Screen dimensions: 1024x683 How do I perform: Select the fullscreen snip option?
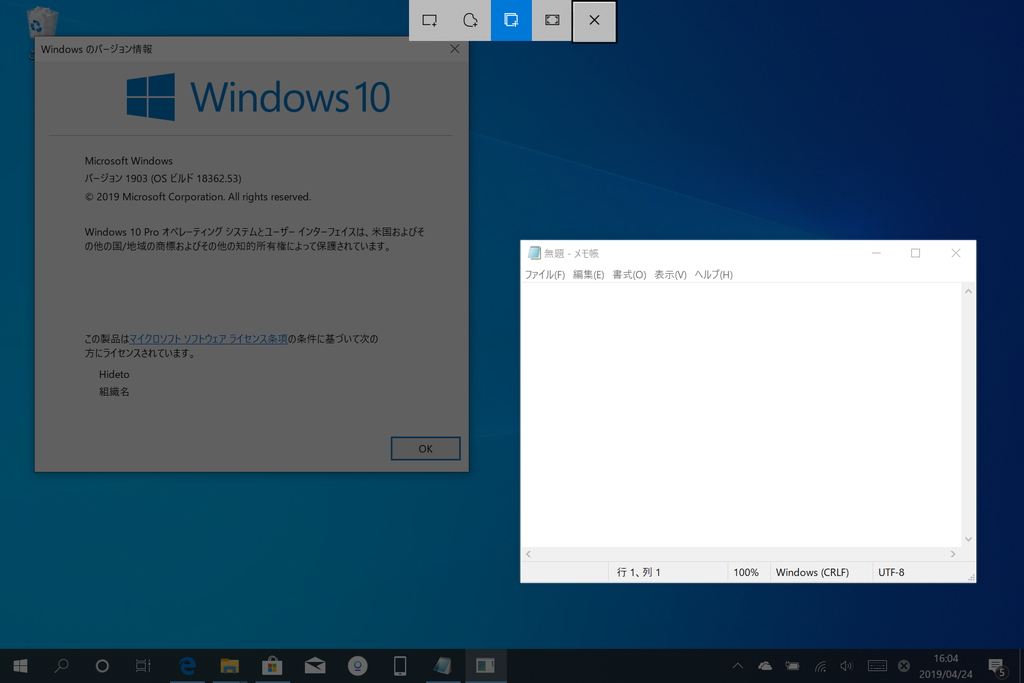coord(551,20)
